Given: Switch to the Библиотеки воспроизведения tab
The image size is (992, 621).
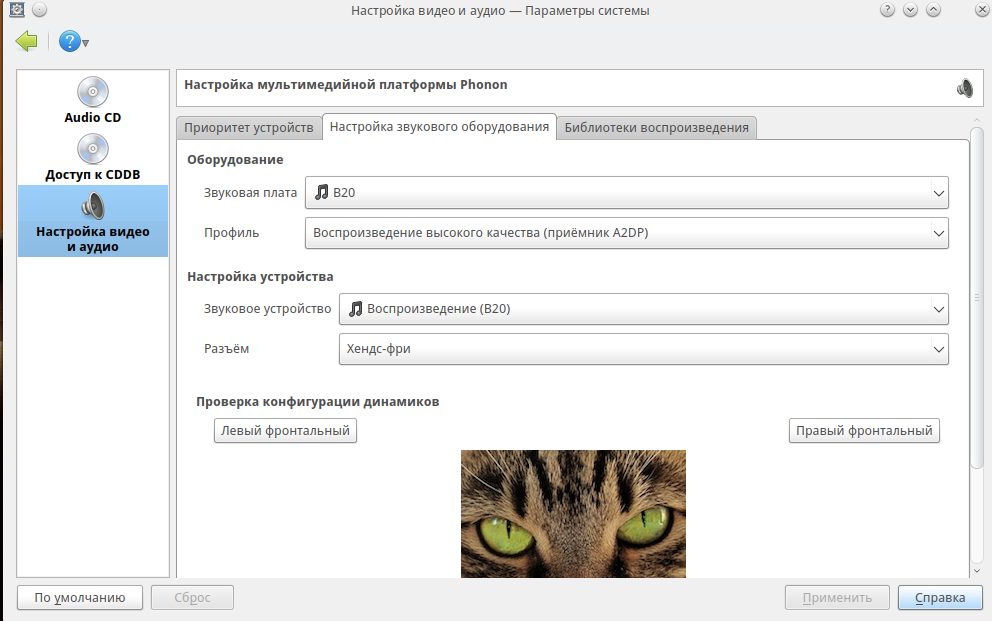Looking at the screenshot, I should click(x=656, y=128).
